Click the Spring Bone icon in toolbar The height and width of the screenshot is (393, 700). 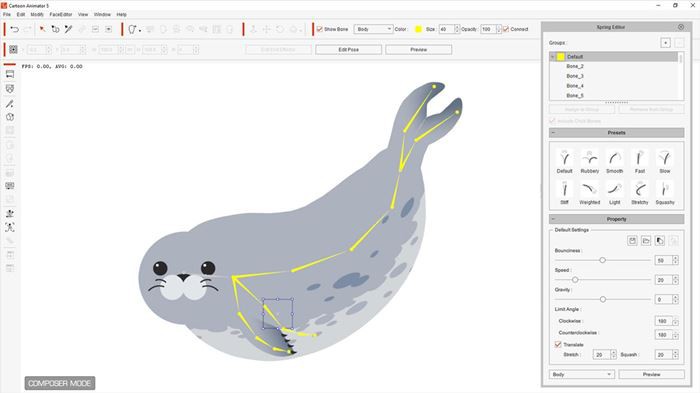point(133,29)
